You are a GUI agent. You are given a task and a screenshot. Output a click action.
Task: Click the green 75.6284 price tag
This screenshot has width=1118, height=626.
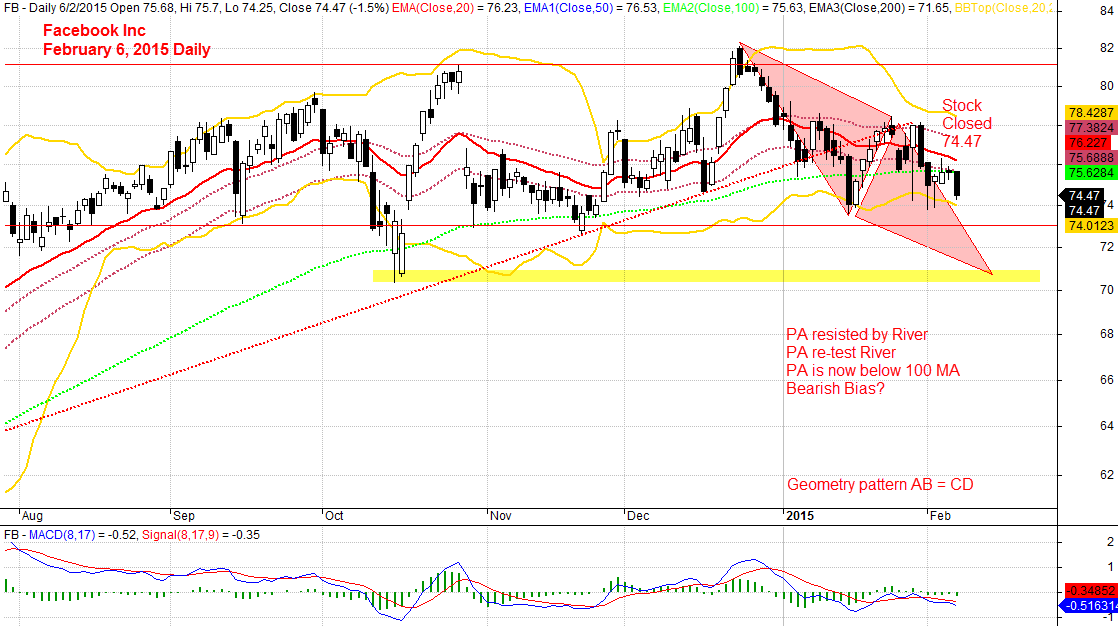click(x=1091, y=173)
